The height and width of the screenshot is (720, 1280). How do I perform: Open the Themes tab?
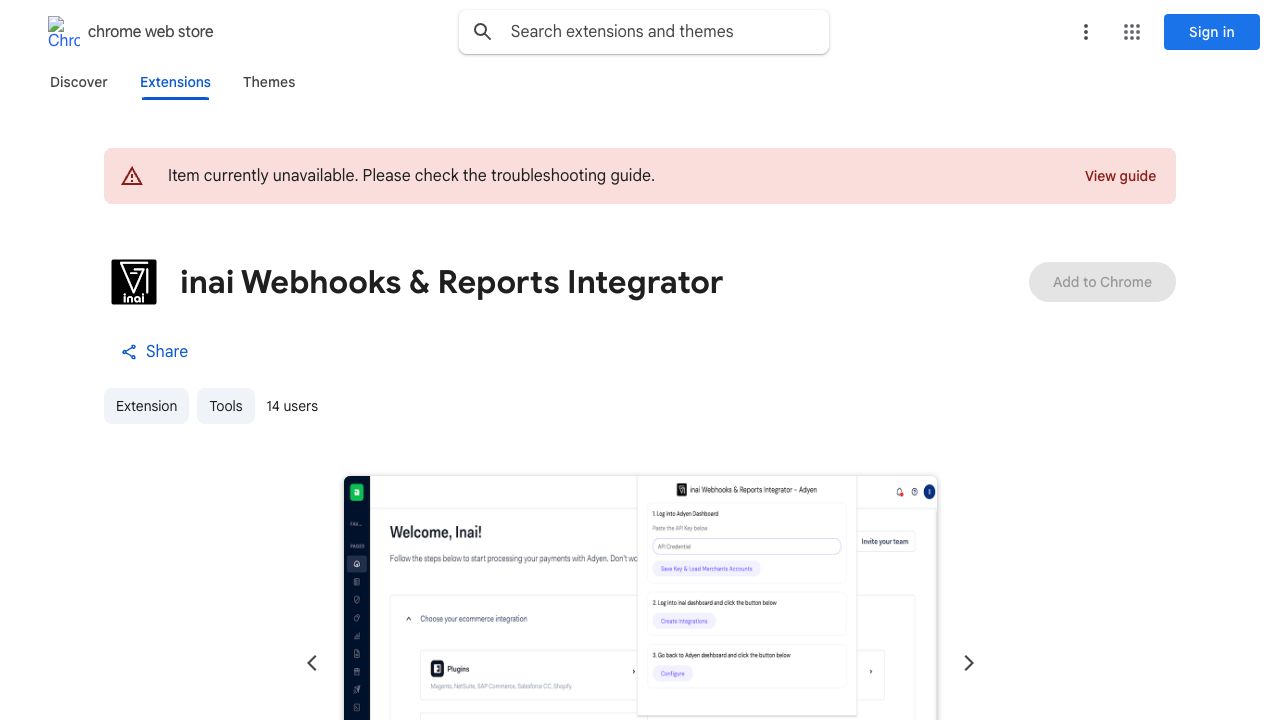[x=269, y=82]
